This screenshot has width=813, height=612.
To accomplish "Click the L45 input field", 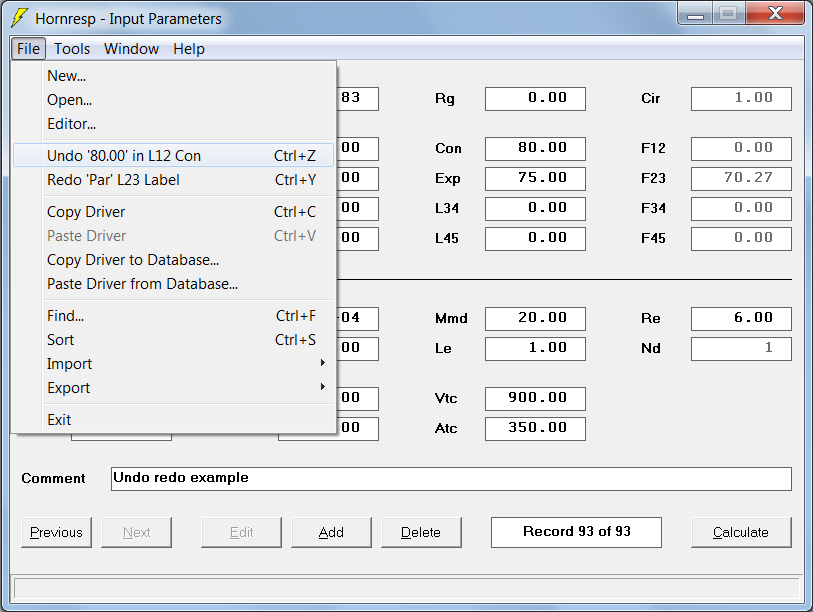I will click(x=535, y=239).
